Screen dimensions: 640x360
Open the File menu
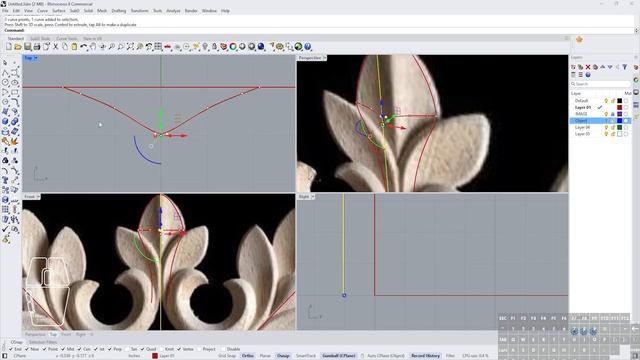point(5,11)
